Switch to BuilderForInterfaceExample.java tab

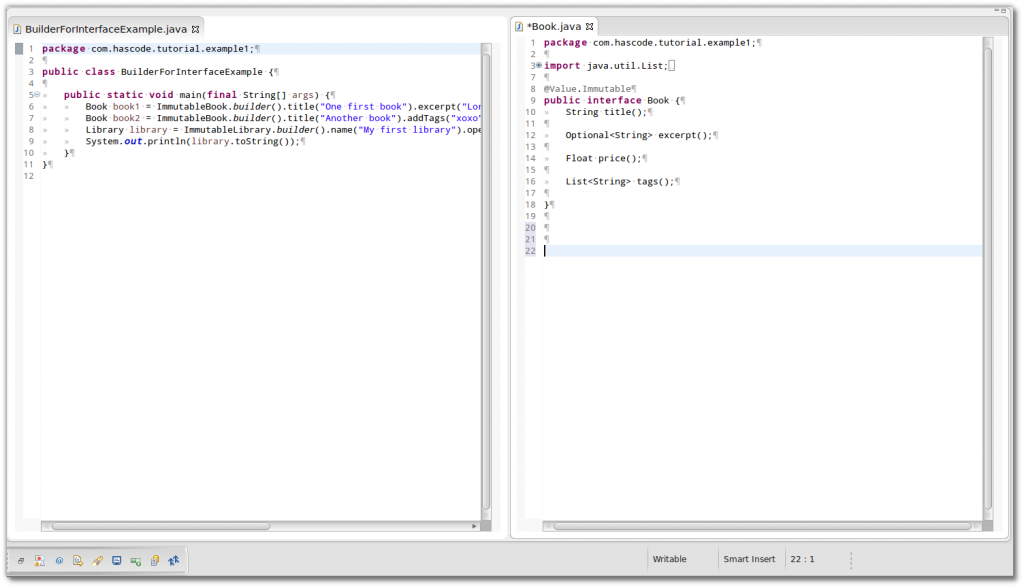click(98, 29)
